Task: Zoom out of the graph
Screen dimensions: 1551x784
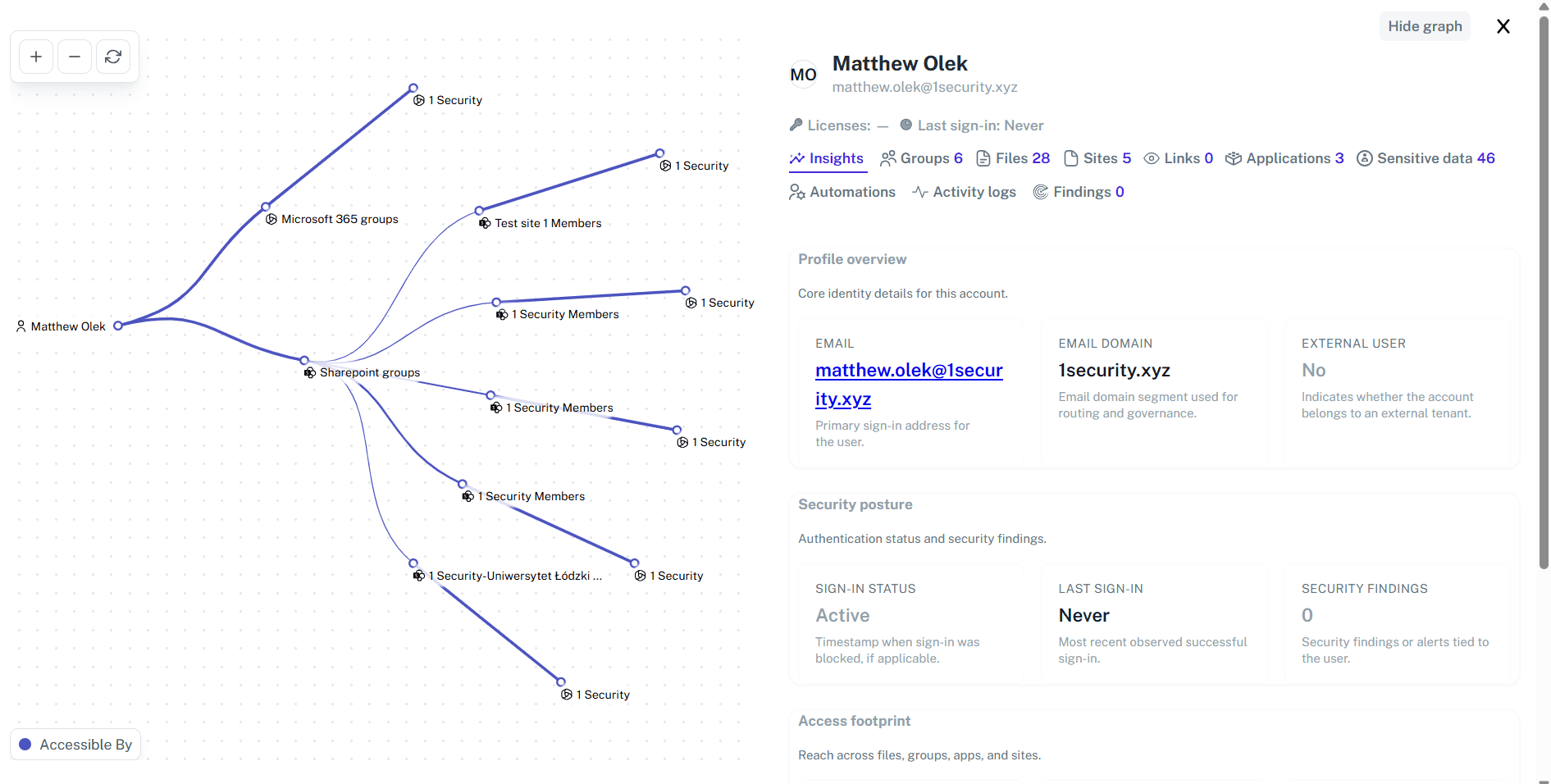Action: coord(74,57)
